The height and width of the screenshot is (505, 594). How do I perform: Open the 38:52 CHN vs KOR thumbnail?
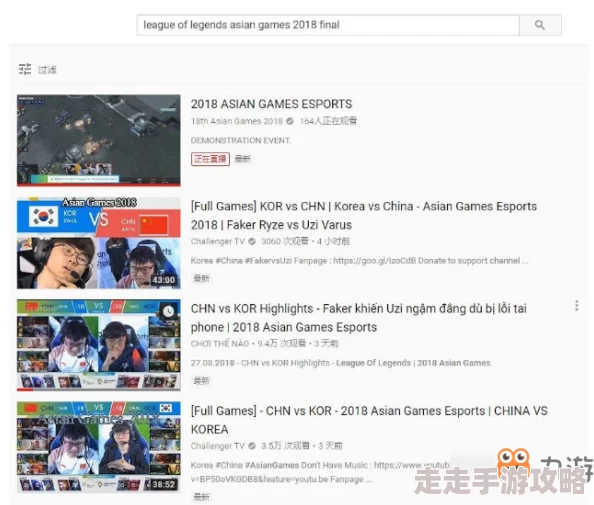(98, 447)
